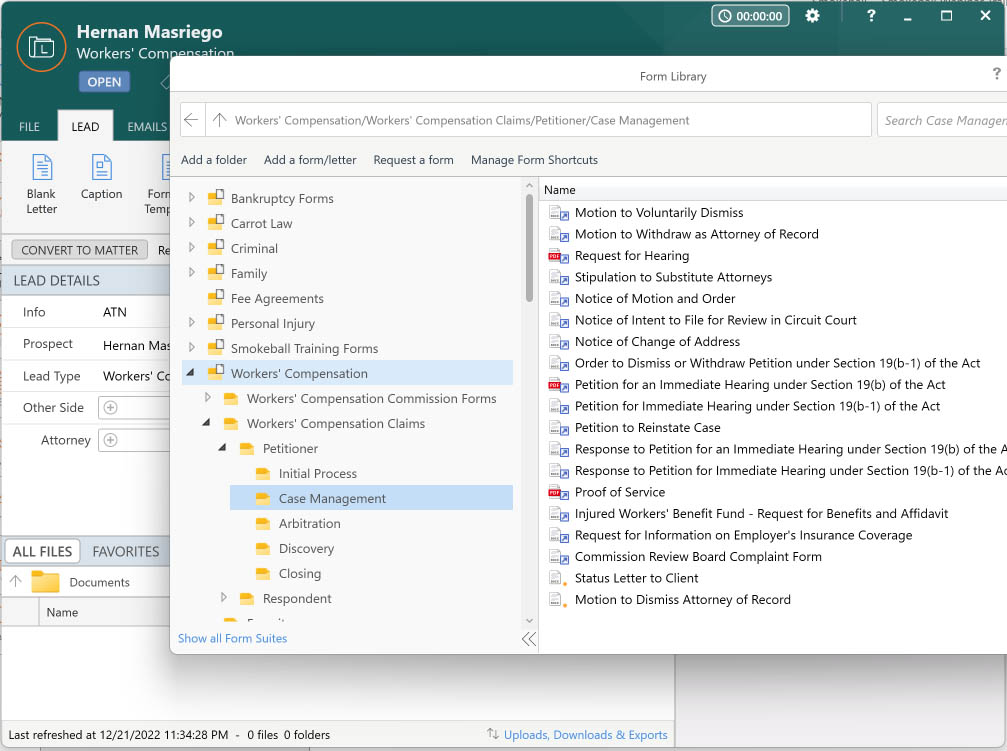This screenshot has width=1007, height=751.
Task: Open the settings gear in the title bar
Action: pos(812,16)
